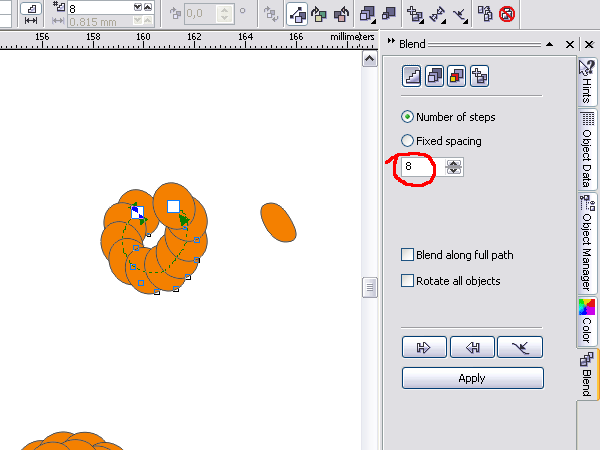Open Miscellaneous Blend Options in the toolbar
This screenshot has height=450, width=600.
[415, 15]
